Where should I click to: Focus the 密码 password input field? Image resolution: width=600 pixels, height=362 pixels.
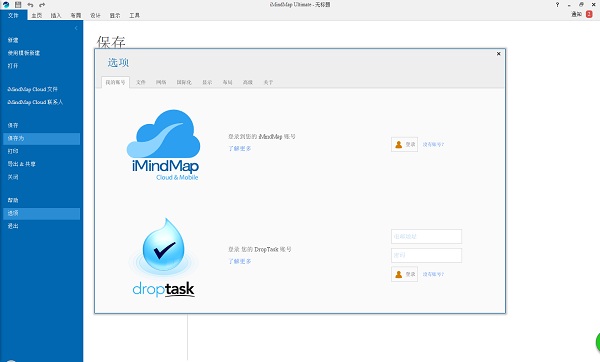426,255
